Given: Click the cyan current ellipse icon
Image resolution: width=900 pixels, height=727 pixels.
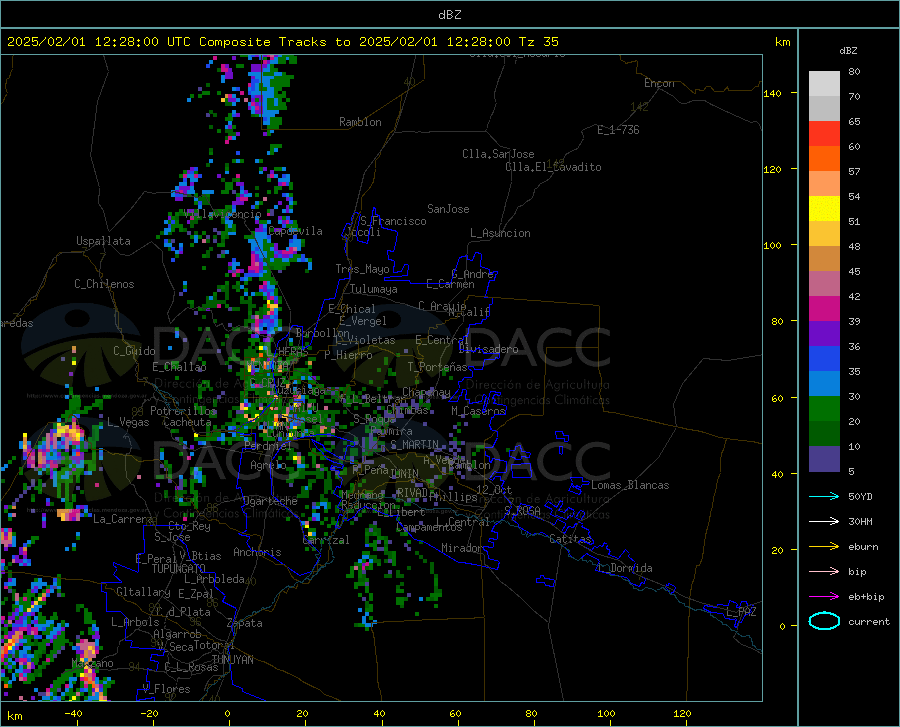Looking at the screenshot, I should coord(824,621).
